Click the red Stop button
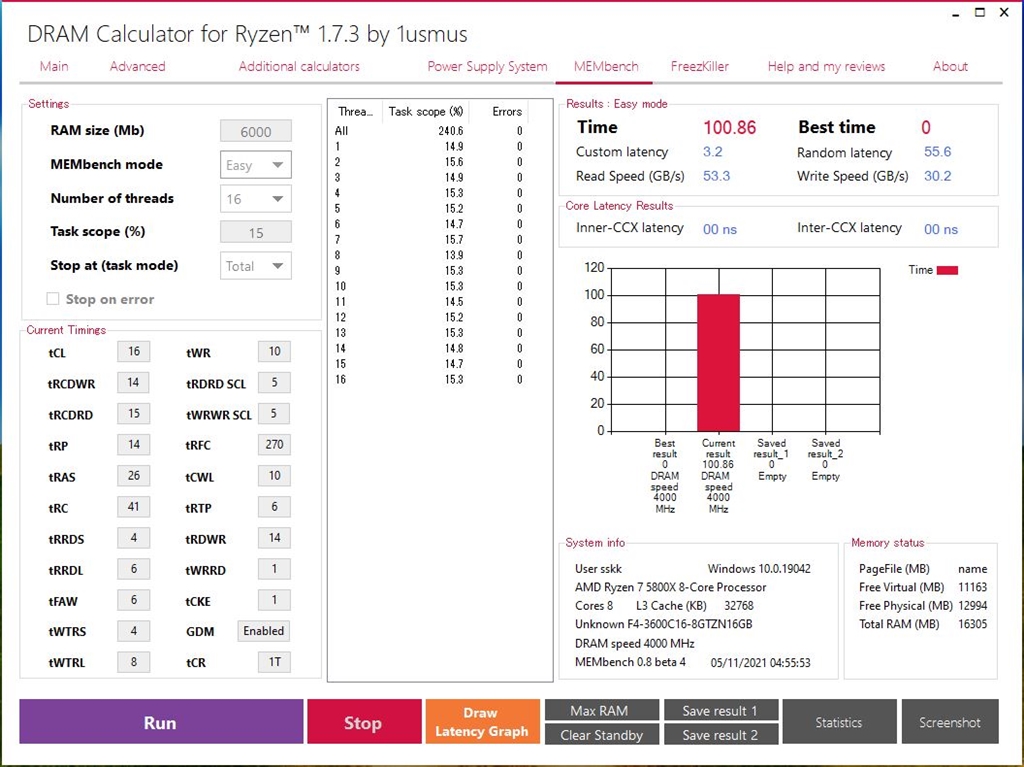 click(364, 722)
